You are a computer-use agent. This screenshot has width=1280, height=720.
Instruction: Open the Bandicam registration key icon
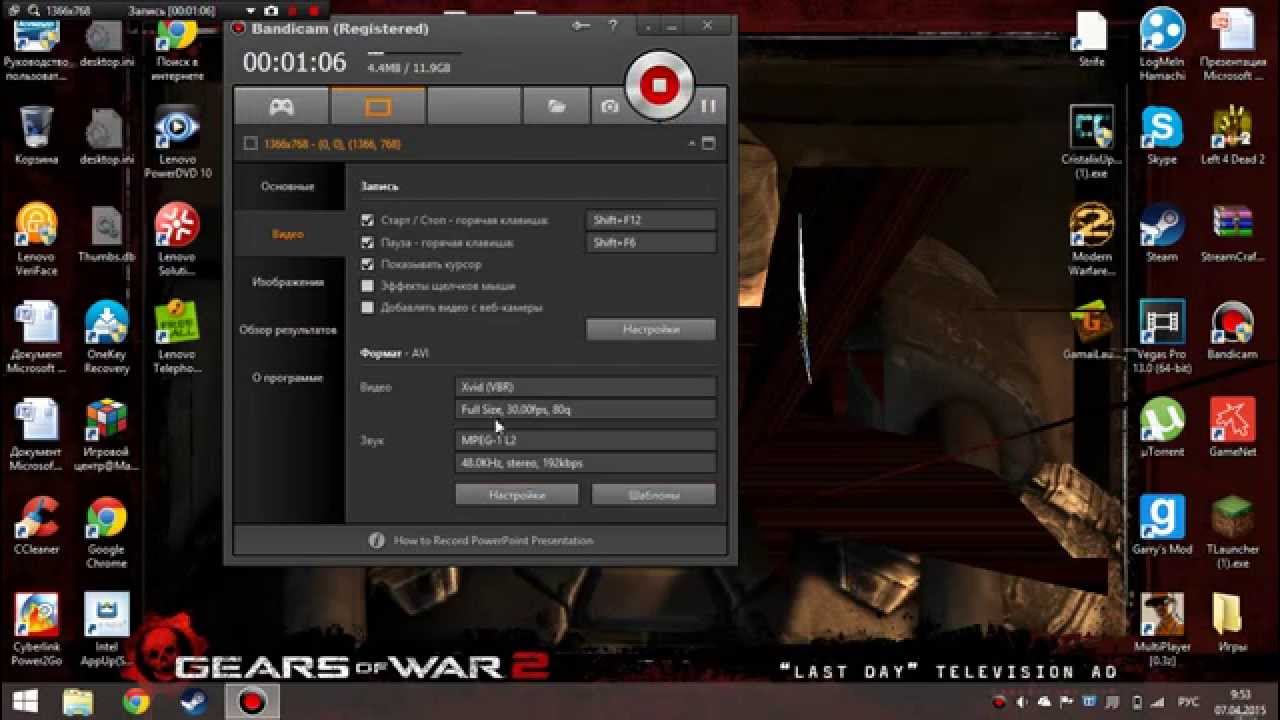point(579,26)
